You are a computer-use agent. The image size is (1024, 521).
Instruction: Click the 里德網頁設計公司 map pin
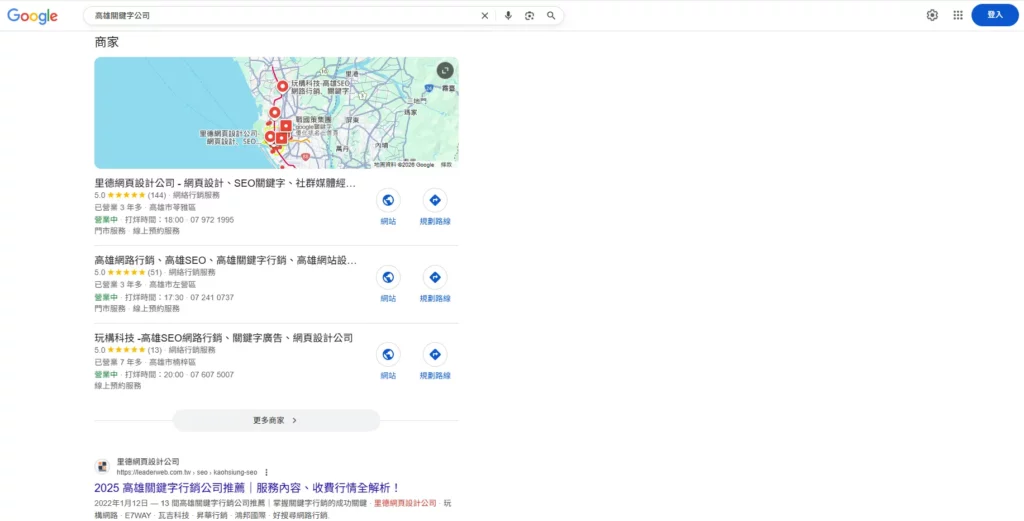click(x=270, y=137)
